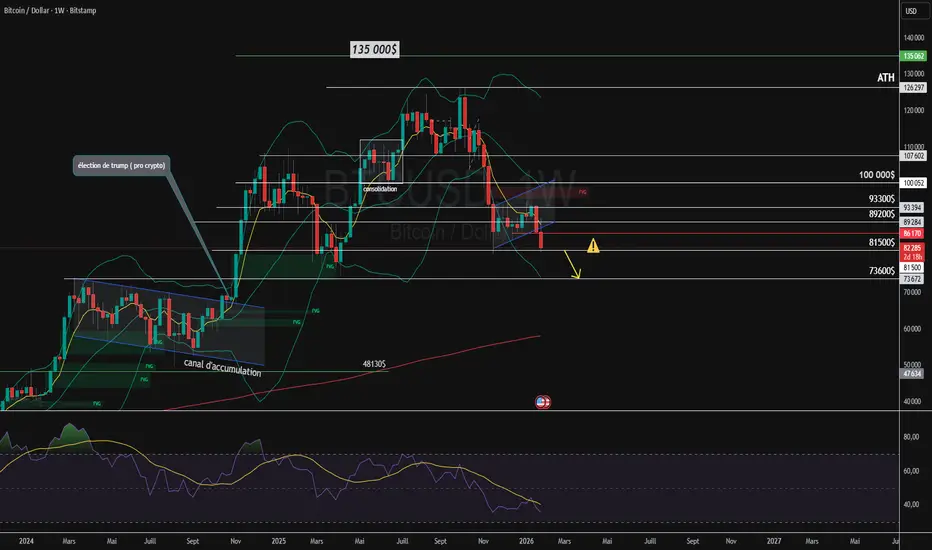Click the Bitcoin / Dollar 1W Bitstamp title
Viewport: 932px width, 550px height.
pyautogui.click(x=50, y=11)
